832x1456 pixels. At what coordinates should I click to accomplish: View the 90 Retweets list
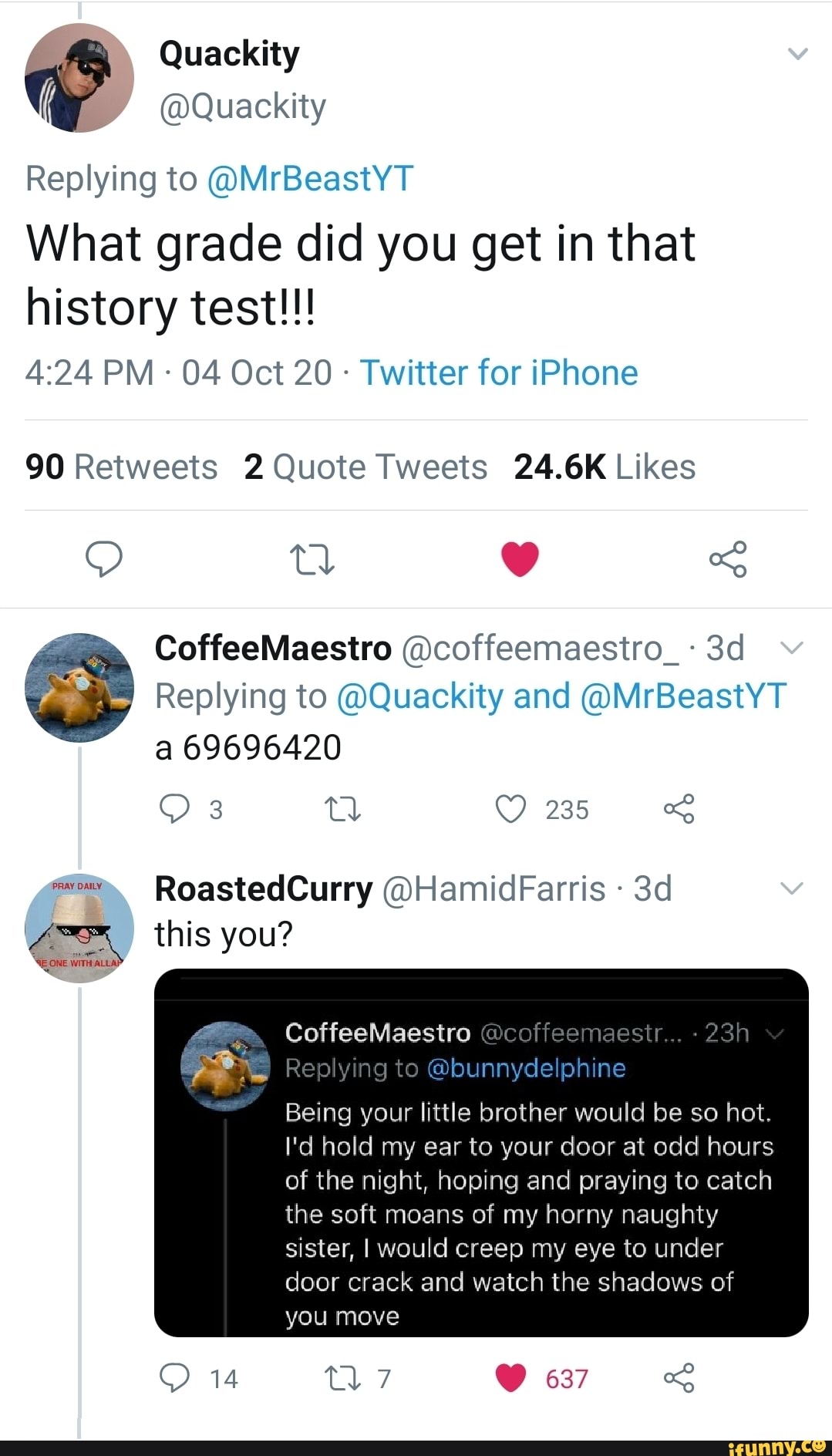pos(122,467)
